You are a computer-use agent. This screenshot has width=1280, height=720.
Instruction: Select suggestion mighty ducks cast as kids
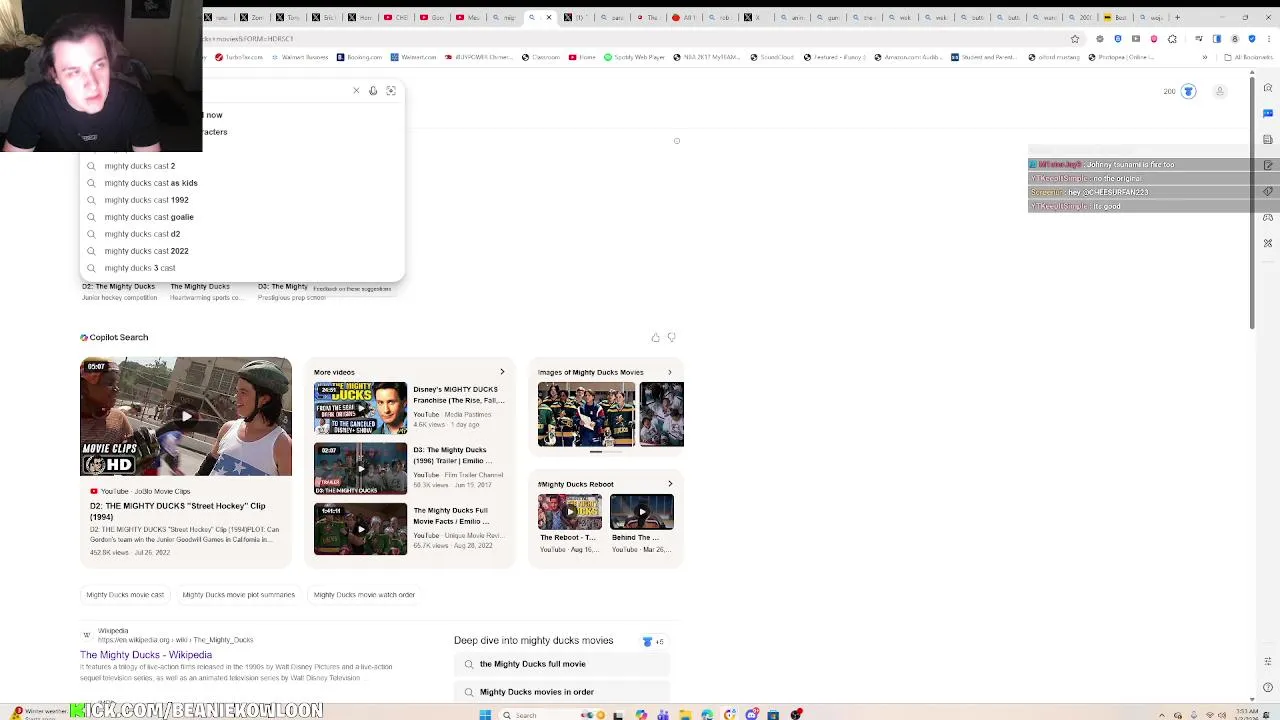coord(242,183)
